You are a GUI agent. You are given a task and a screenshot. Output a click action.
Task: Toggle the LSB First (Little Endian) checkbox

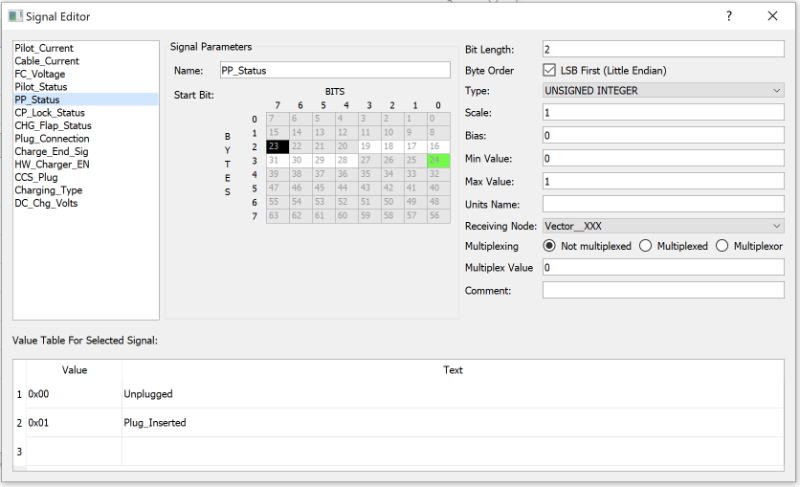click(549, 70)
